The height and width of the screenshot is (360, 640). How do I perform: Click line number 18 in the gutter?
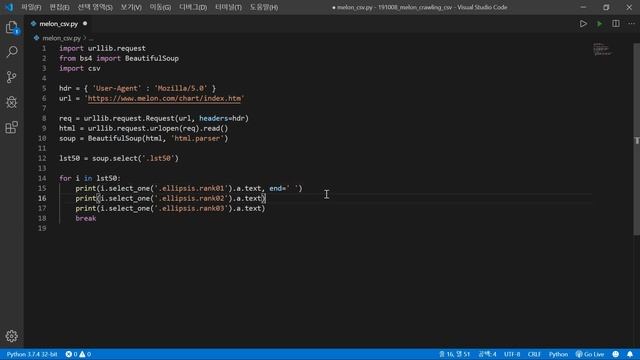[x=42, y=218]
